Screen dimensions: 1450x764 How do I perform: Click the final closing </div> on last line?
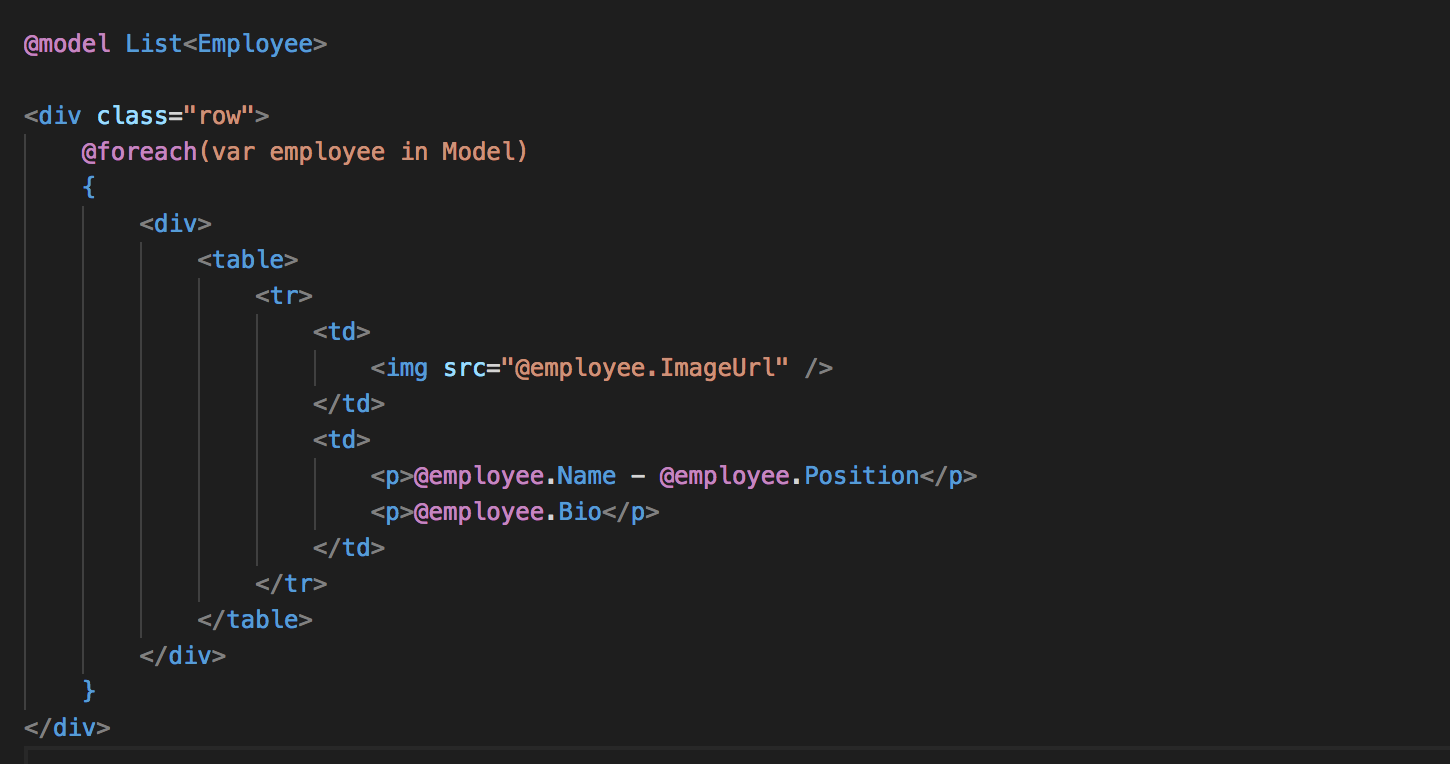pos(67,727)
